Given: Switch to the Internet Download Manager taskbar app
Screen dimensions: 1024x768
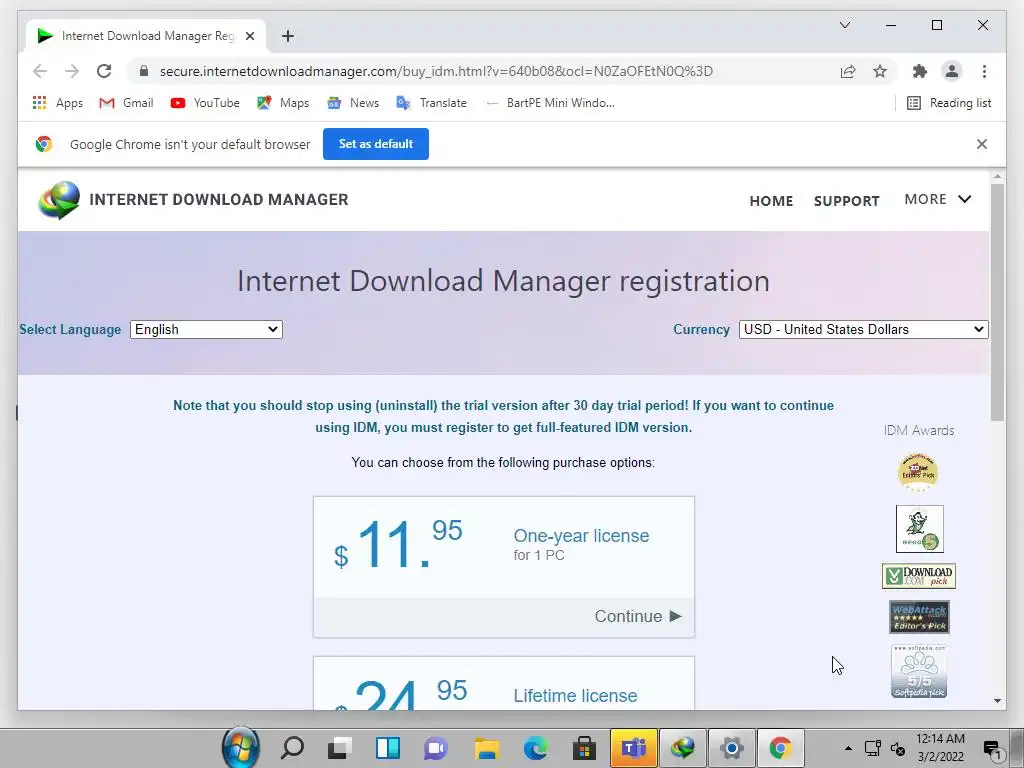Looking at the screenshot, I should point(682,748).
